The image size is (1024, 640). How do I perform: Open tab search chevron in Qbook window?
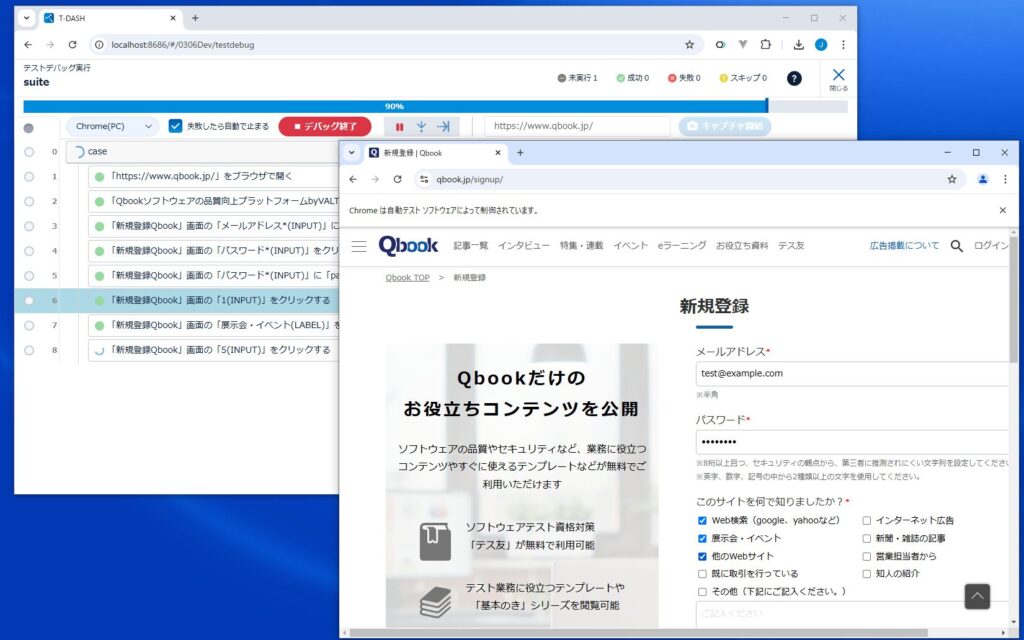pos(351,153)
